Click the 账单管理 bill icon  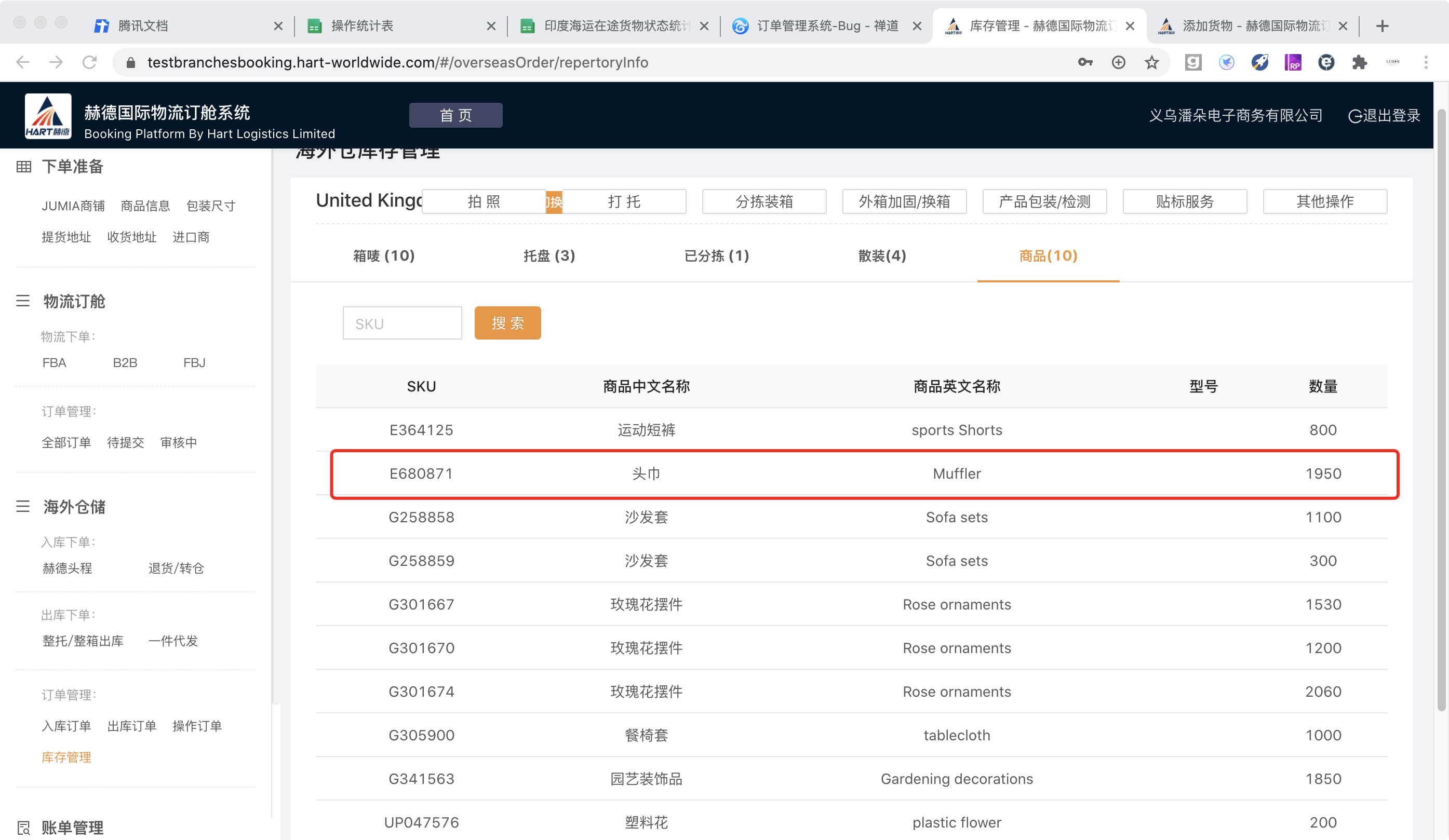[23, 828]
